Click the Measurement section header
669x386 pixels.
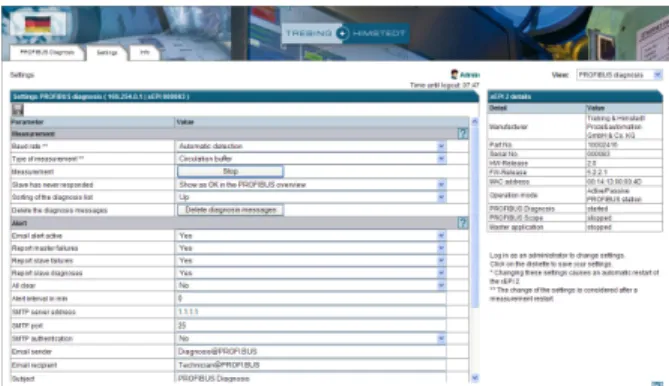(x=239, y=134)
